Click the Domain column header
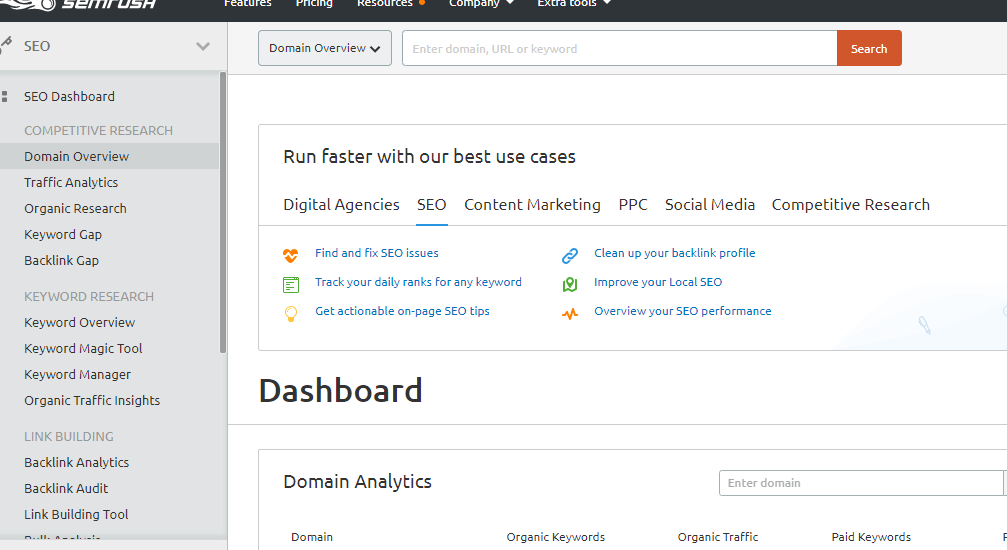The image size is (1007, 550). tap(311, 537)
